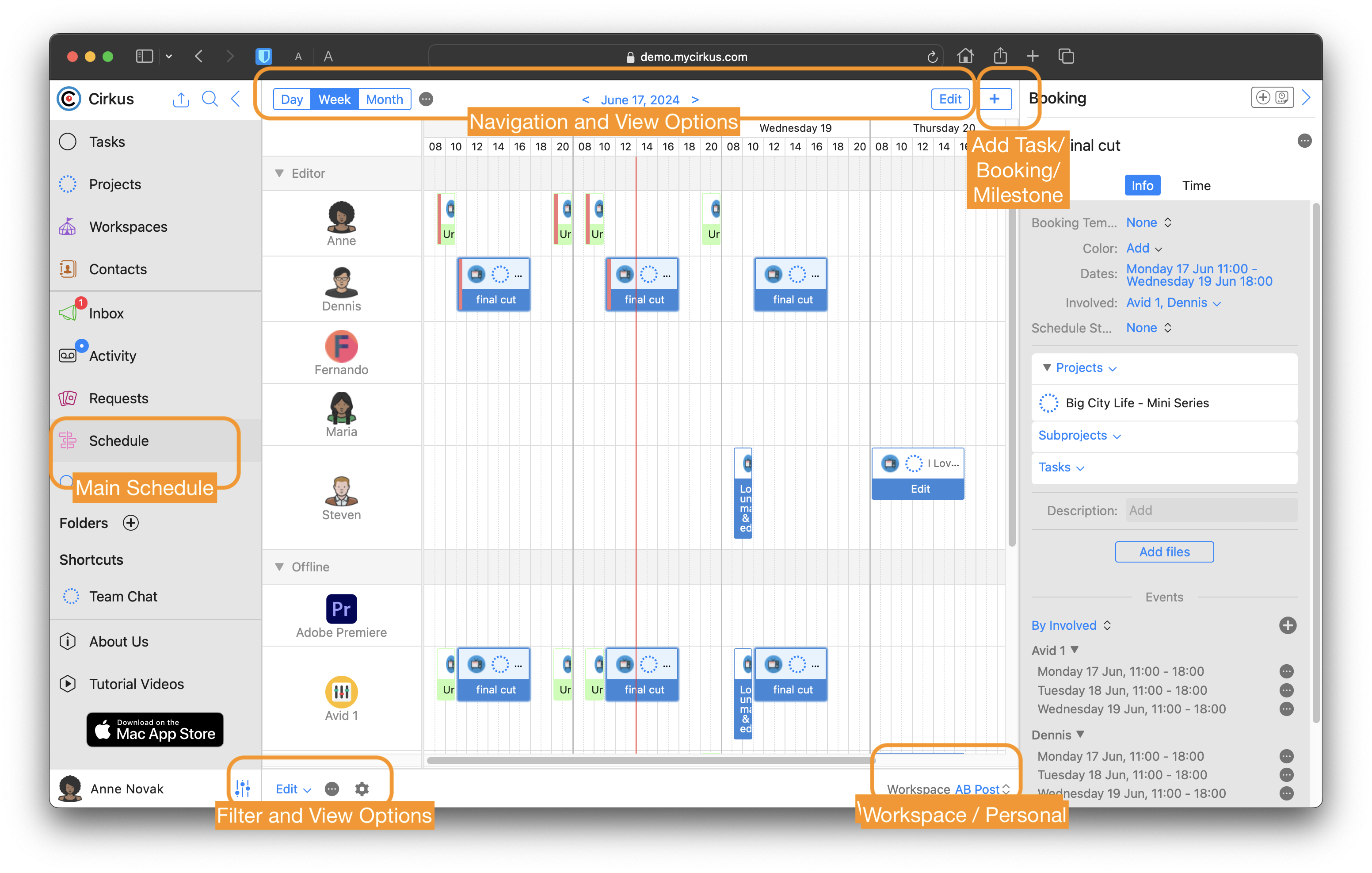The image size is (1372, 873).
Task: Switch schedule to Month view
Action: click(385, 99)
